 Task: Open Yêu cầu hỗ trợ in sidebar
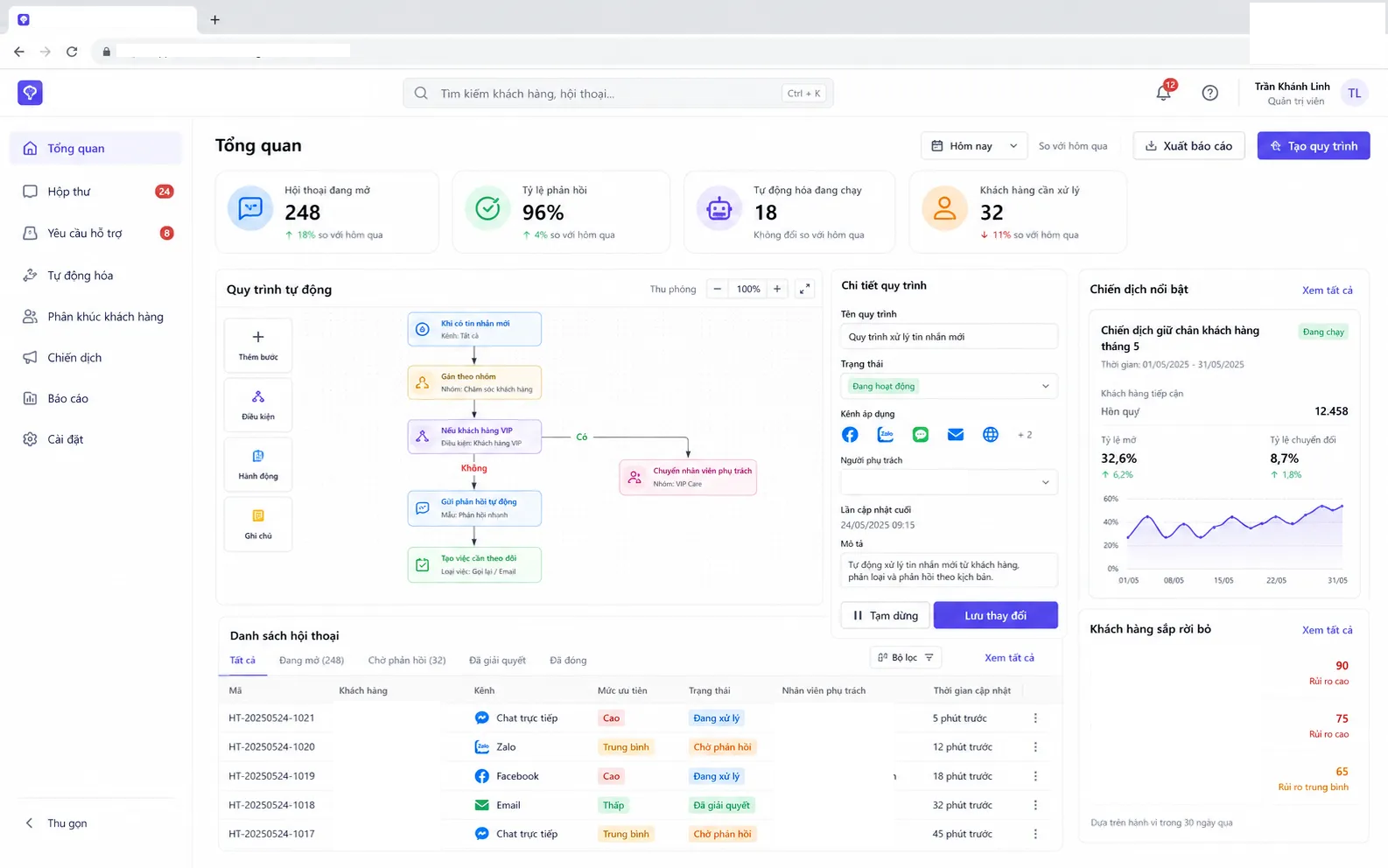(96, 234)
